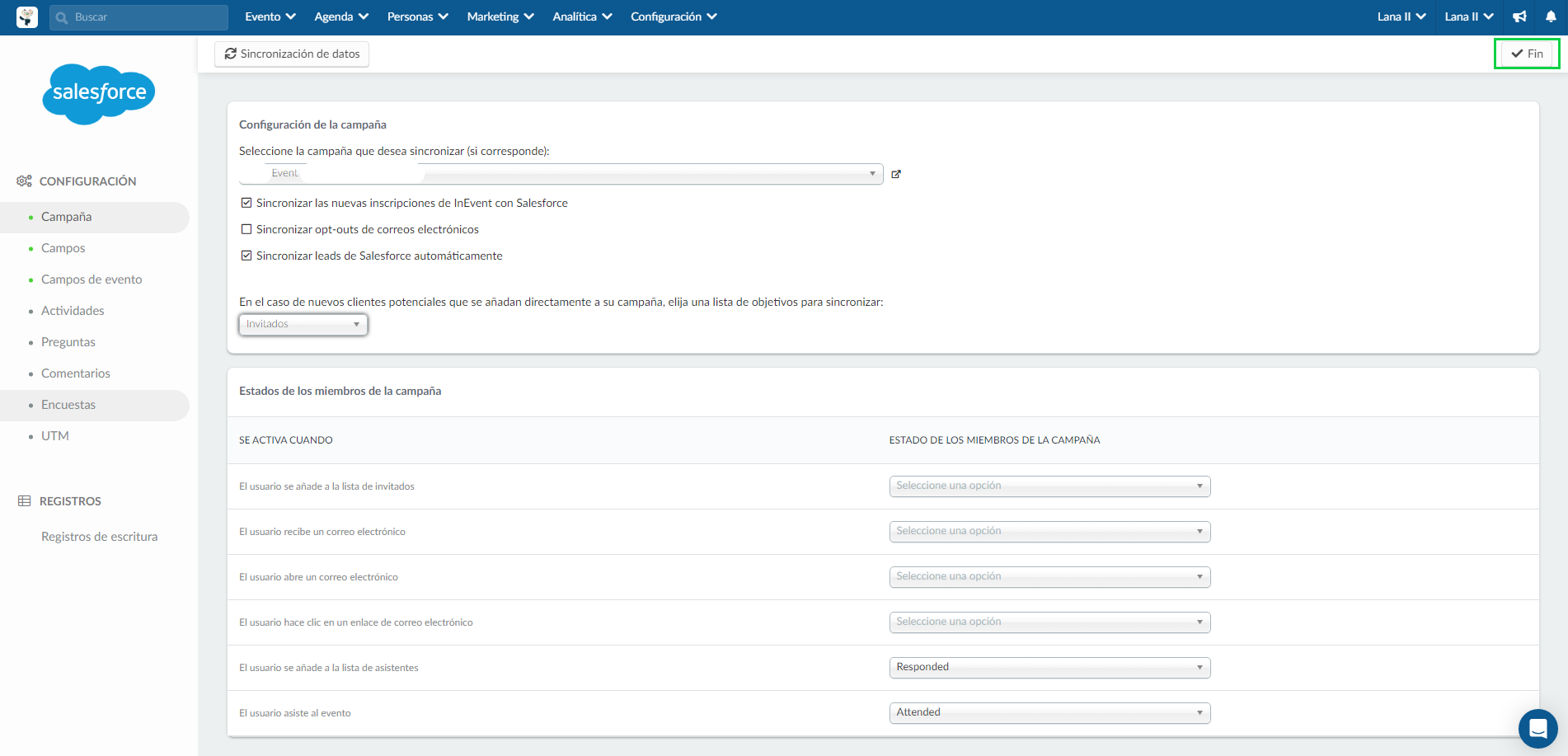Click the Salesforce cloud logo
This screenshot has width=1568, height=756.
[99, 93]
